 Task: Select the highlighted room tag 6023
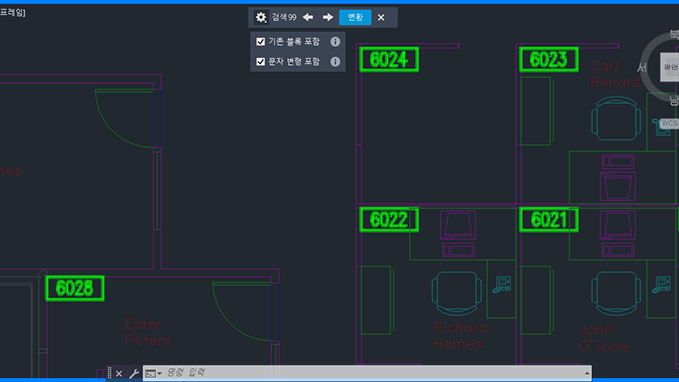tap(549, 59)
